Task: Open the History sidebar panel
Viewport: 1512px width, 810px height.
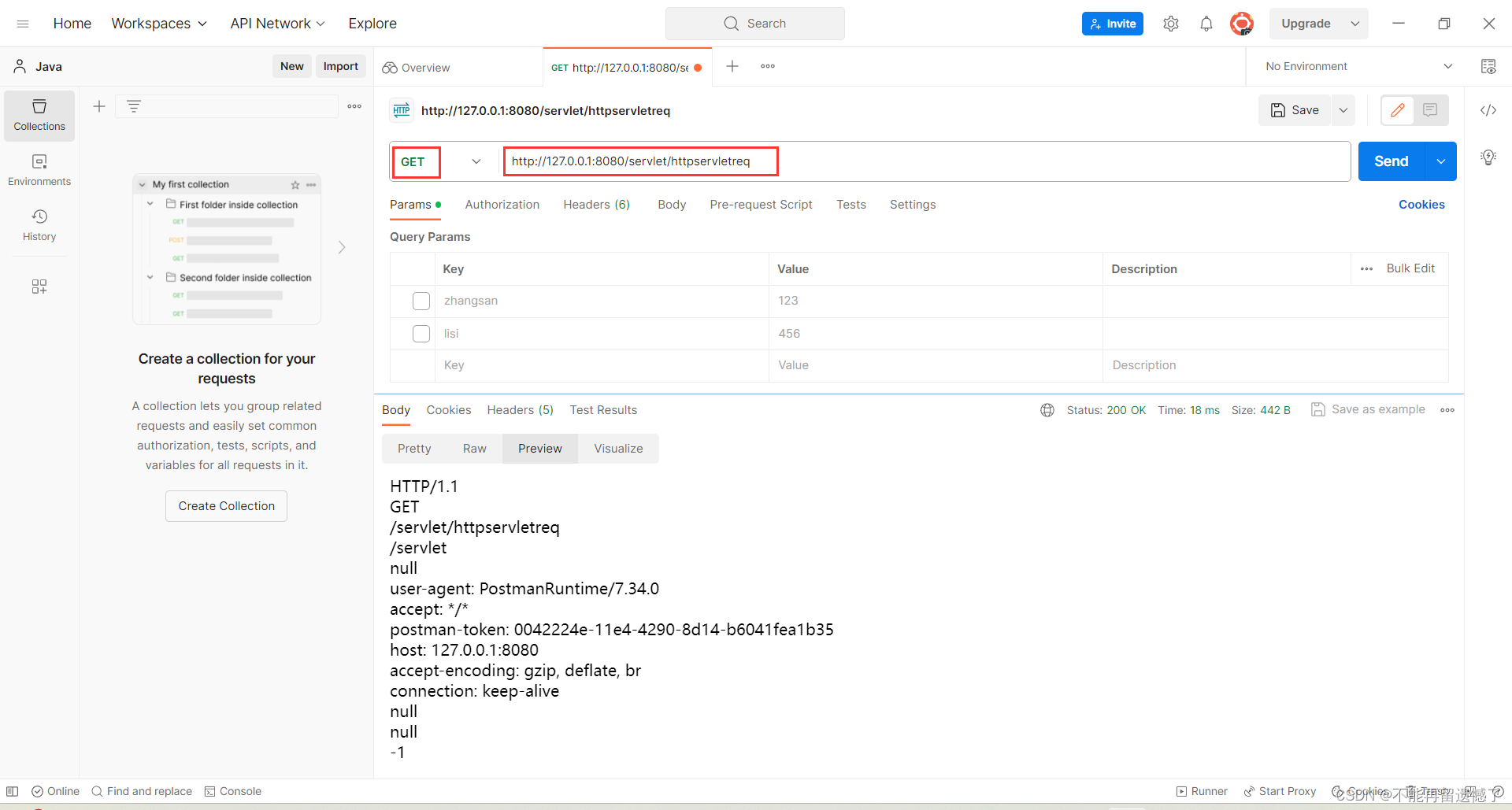Action: [39, 224]
